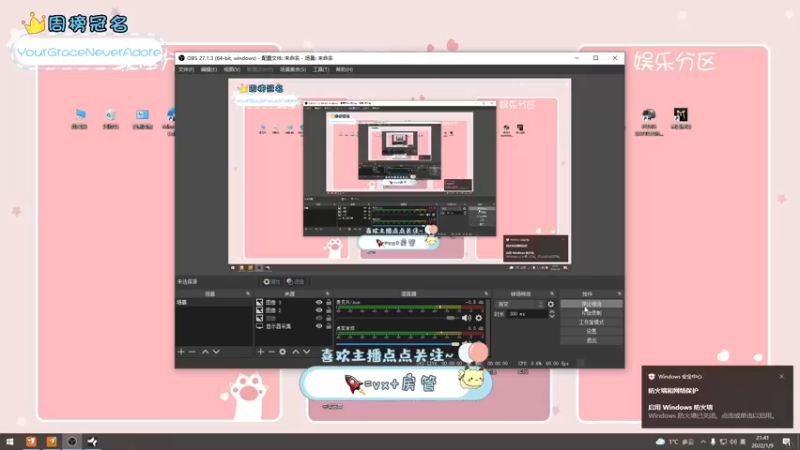Open the 编辑(E) menu
800x450 pixels.
[x=208, y=69]
